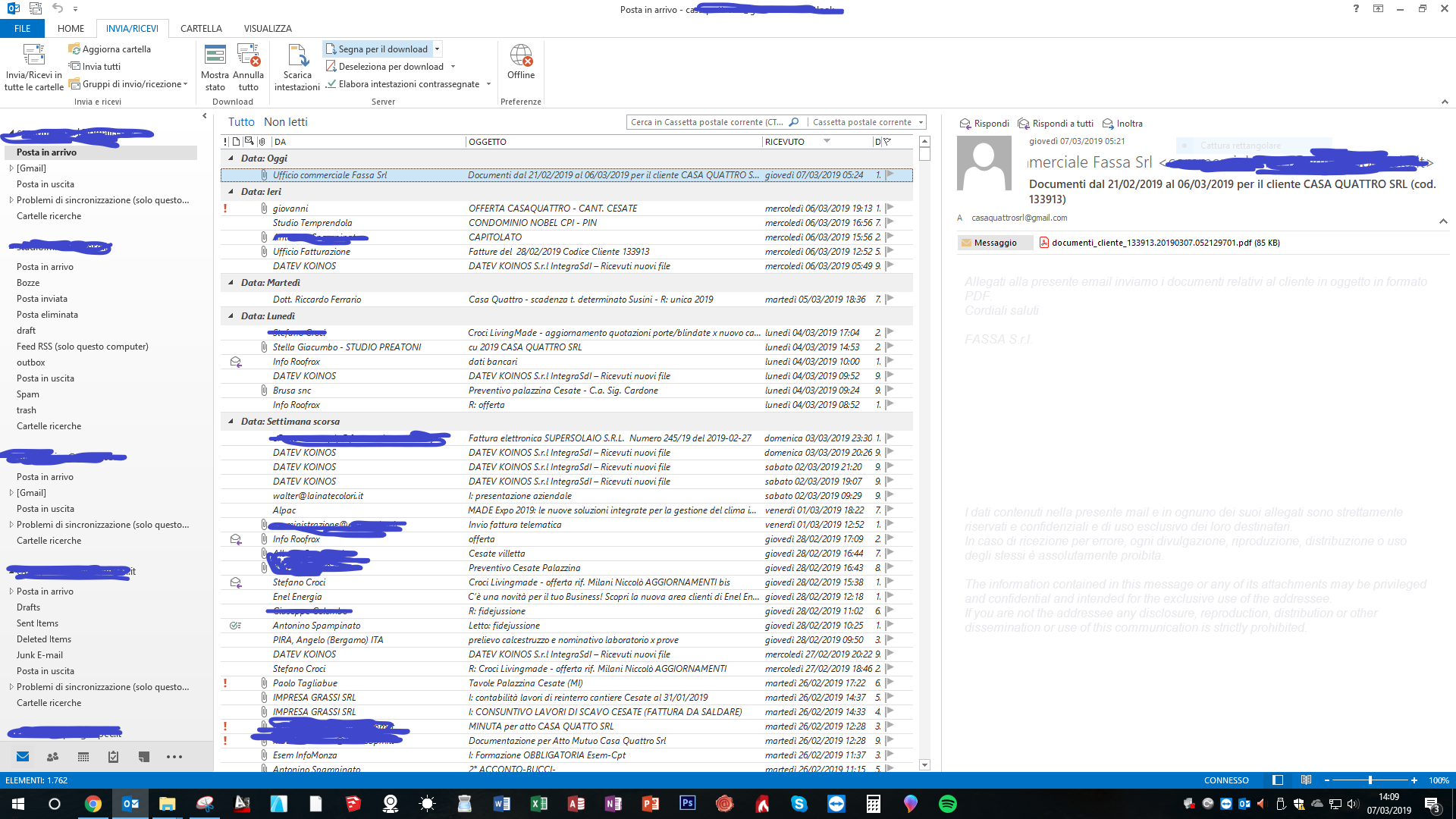This screenshot has height=819, width=1456.
Task: Flag the Ufficio commerciale Fassa Srl message
Action: pyautogui.click(x=890, y=174)
